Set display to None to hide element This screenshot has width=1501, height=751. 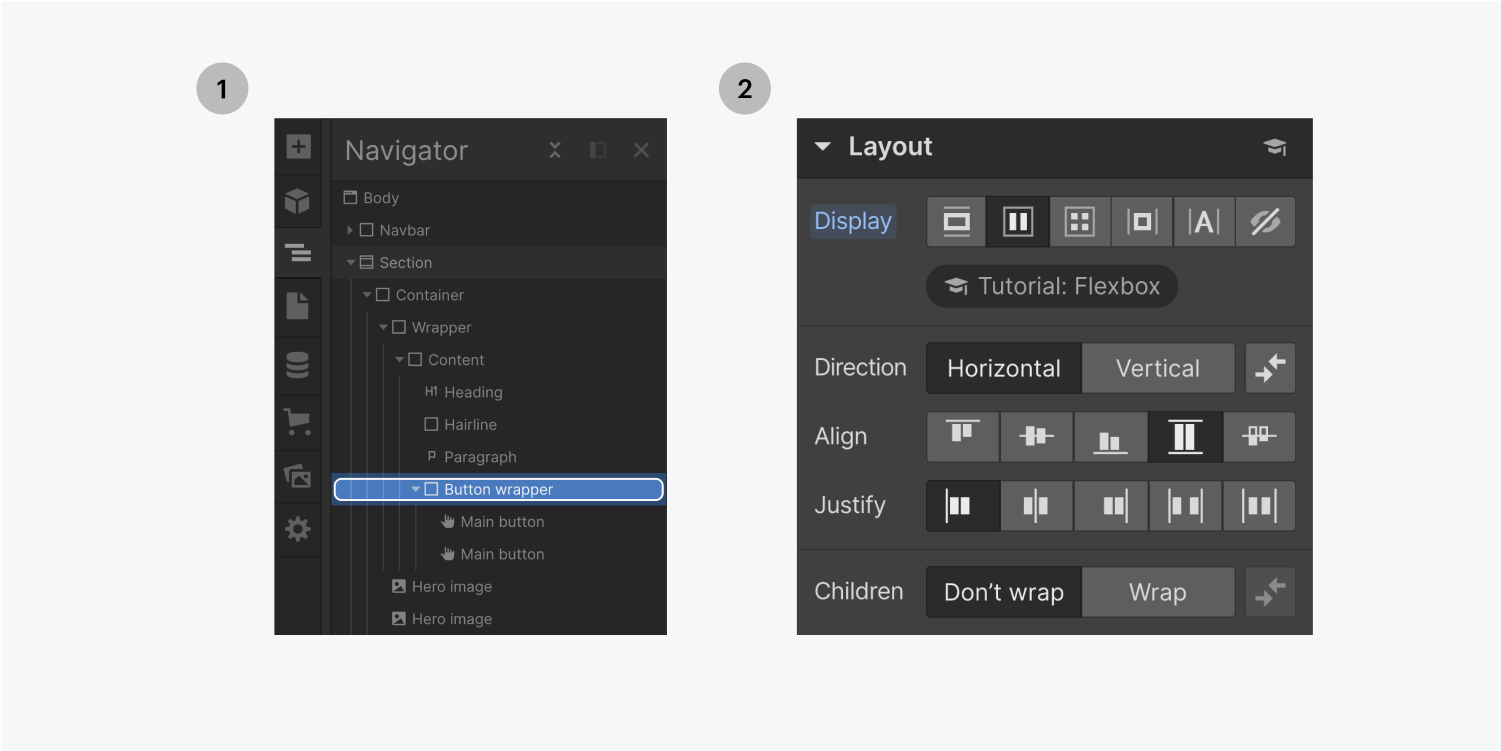pos(1265,221)
